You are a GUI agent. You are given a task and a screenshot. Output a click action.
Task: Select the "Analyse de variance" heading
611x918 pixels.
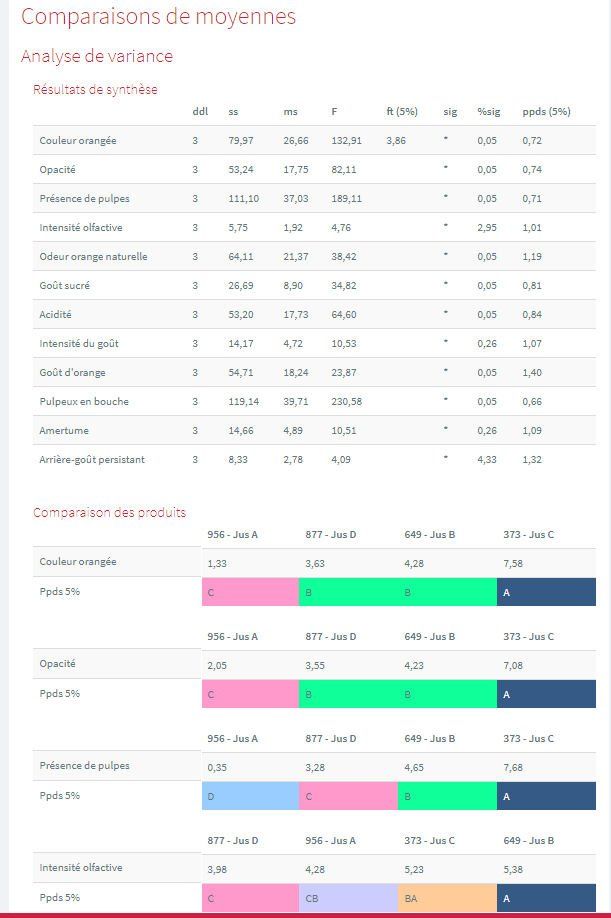coord(97,56)
